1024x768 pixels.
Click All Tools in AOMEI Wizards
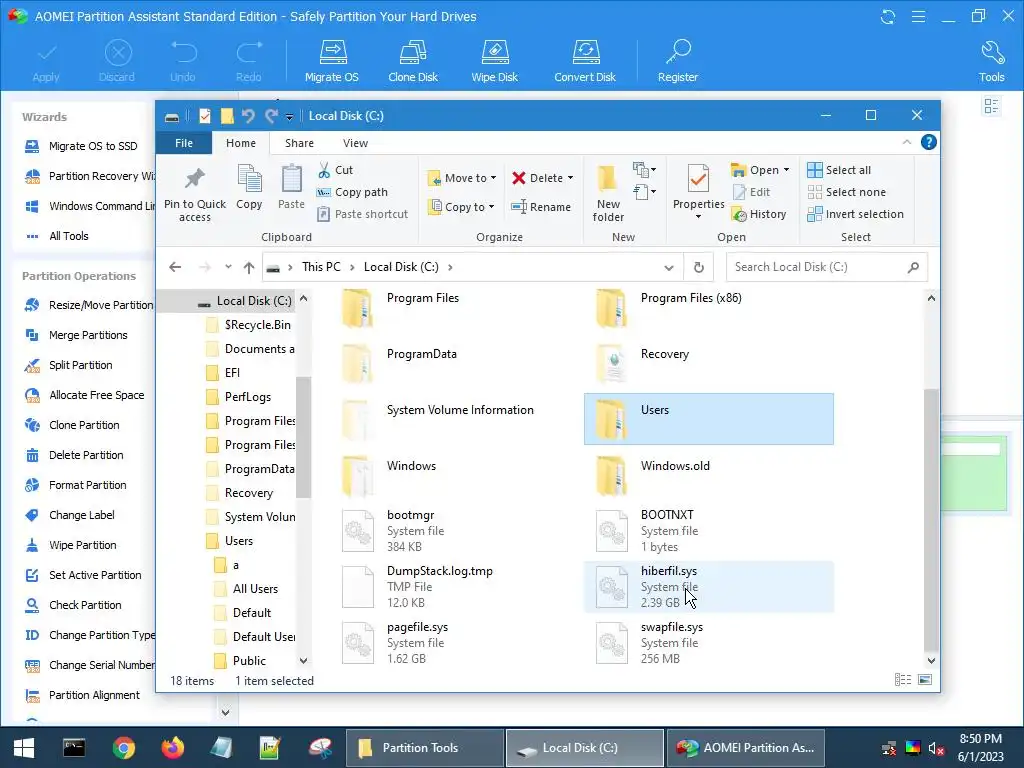point(69,236)
